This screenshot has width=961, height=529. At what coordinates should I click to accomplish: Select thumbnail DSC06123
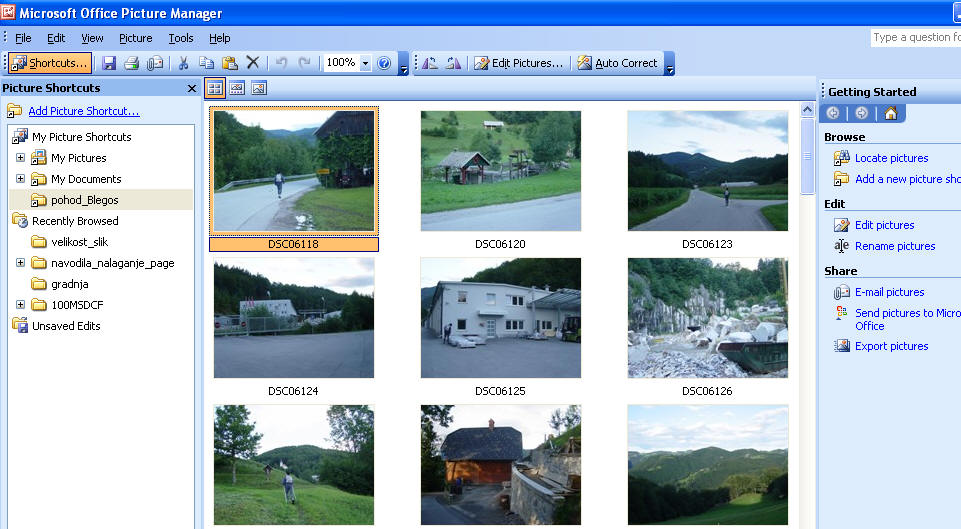coord(708,171)
